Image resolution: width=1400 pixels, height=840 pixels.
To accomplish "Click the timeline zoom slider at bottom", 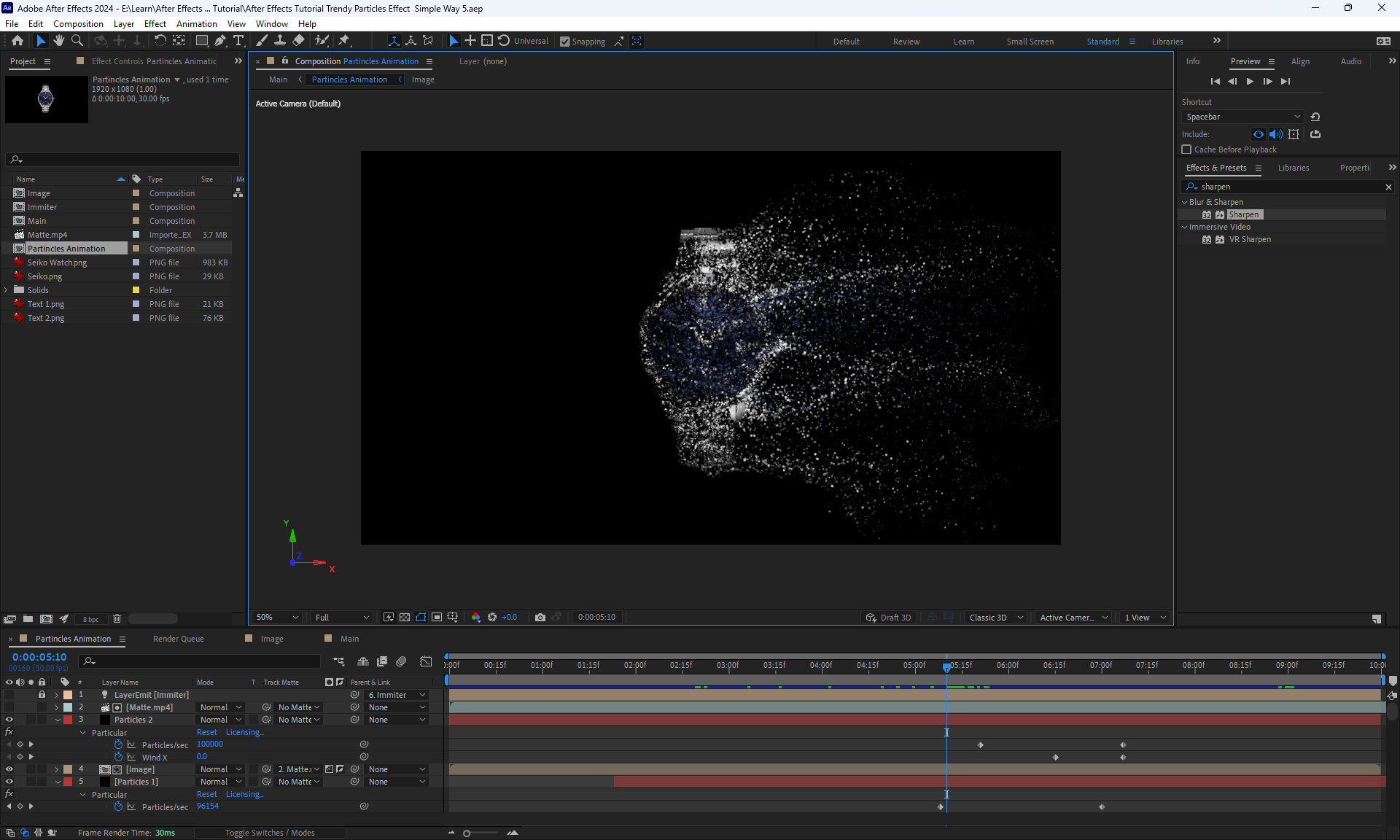I will (481, 833).
